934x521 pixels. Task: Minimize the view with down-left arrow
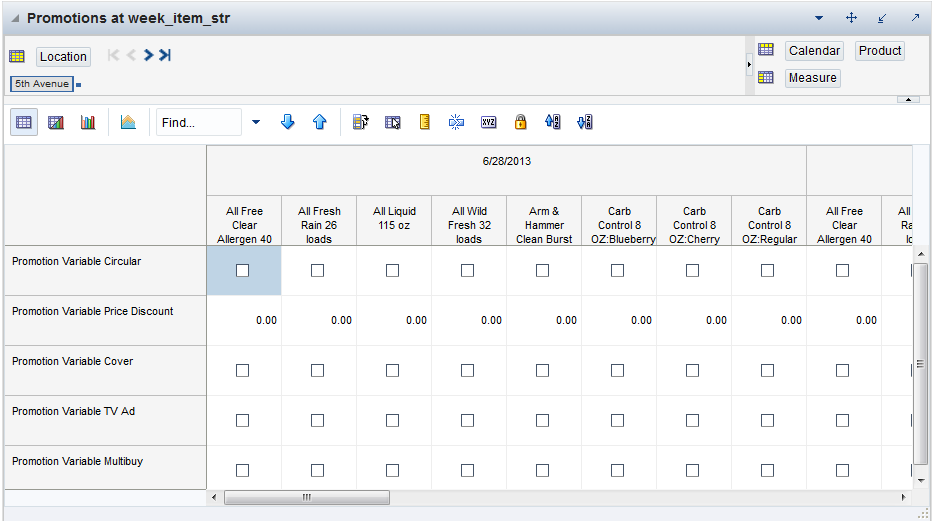(x=882, y=18)
